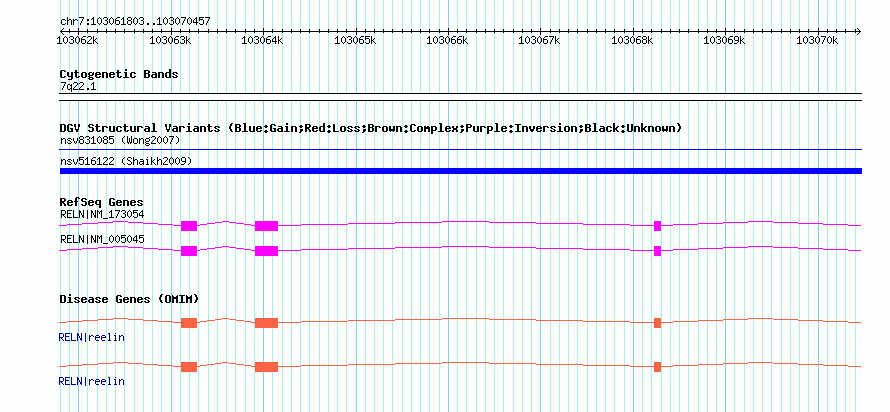Click the DGV Structural Variants track title
890x412 pixels.
[371, 128]
